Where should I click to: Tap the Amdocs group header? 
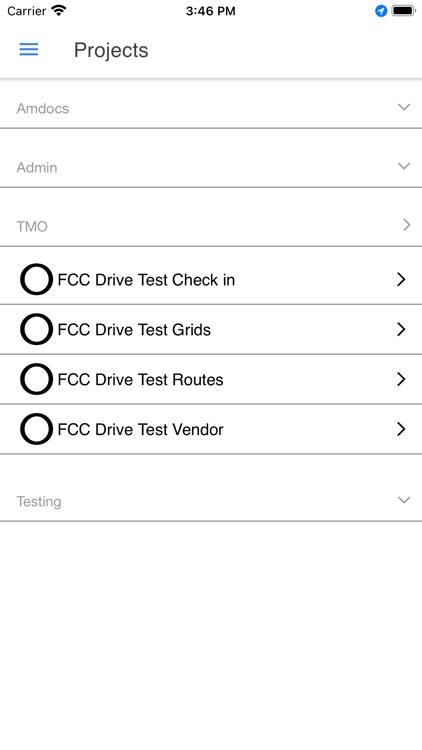(x=211, y=108)
